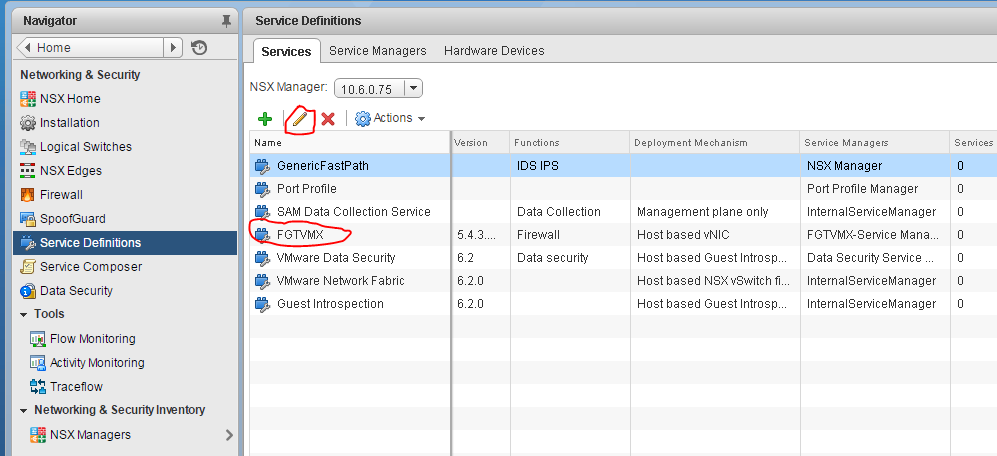
Task: Go to Home in navigator
Action: 91,48
